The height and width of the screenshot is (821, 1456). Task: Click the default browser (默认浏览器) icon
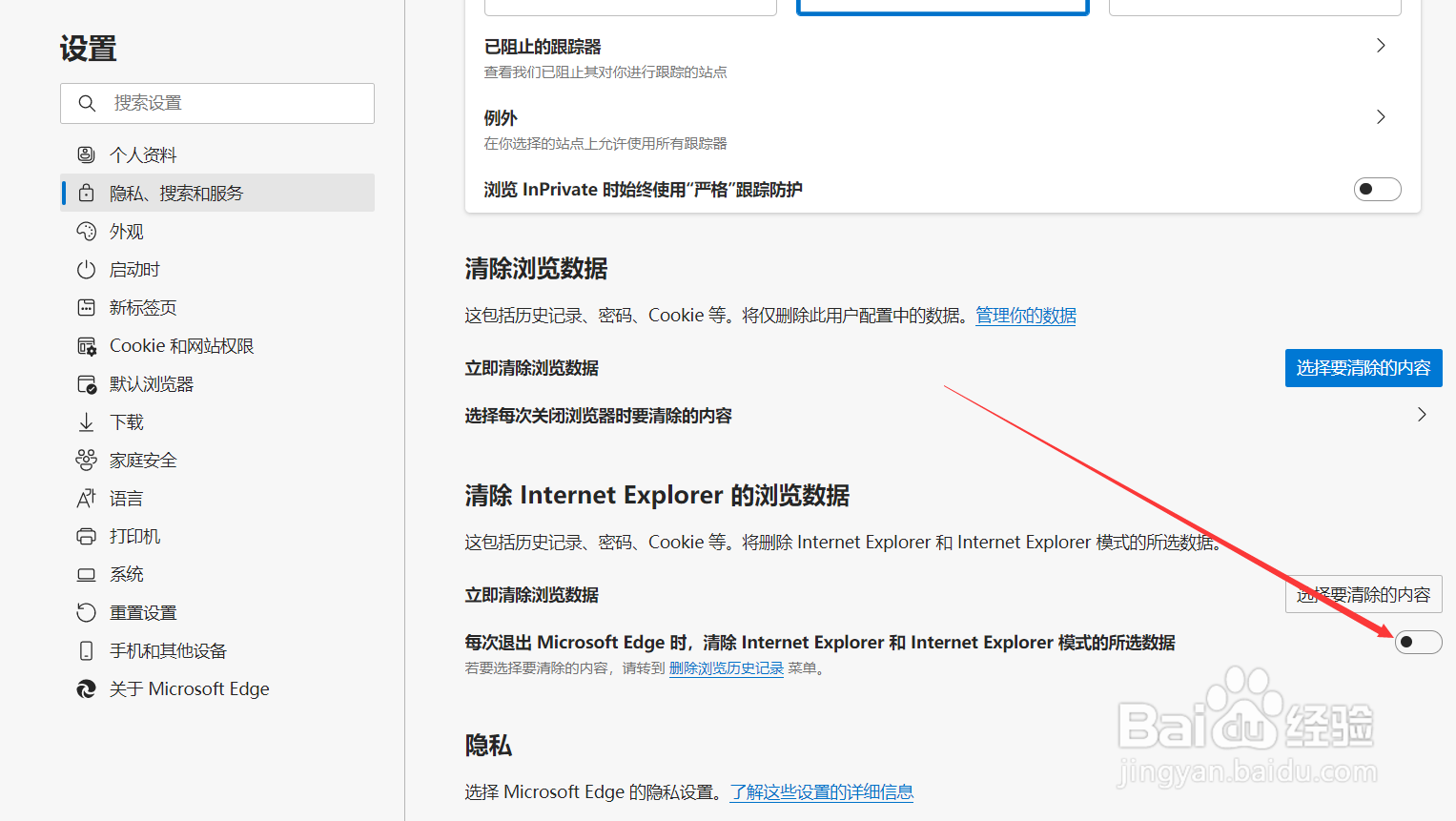point(86,383)
